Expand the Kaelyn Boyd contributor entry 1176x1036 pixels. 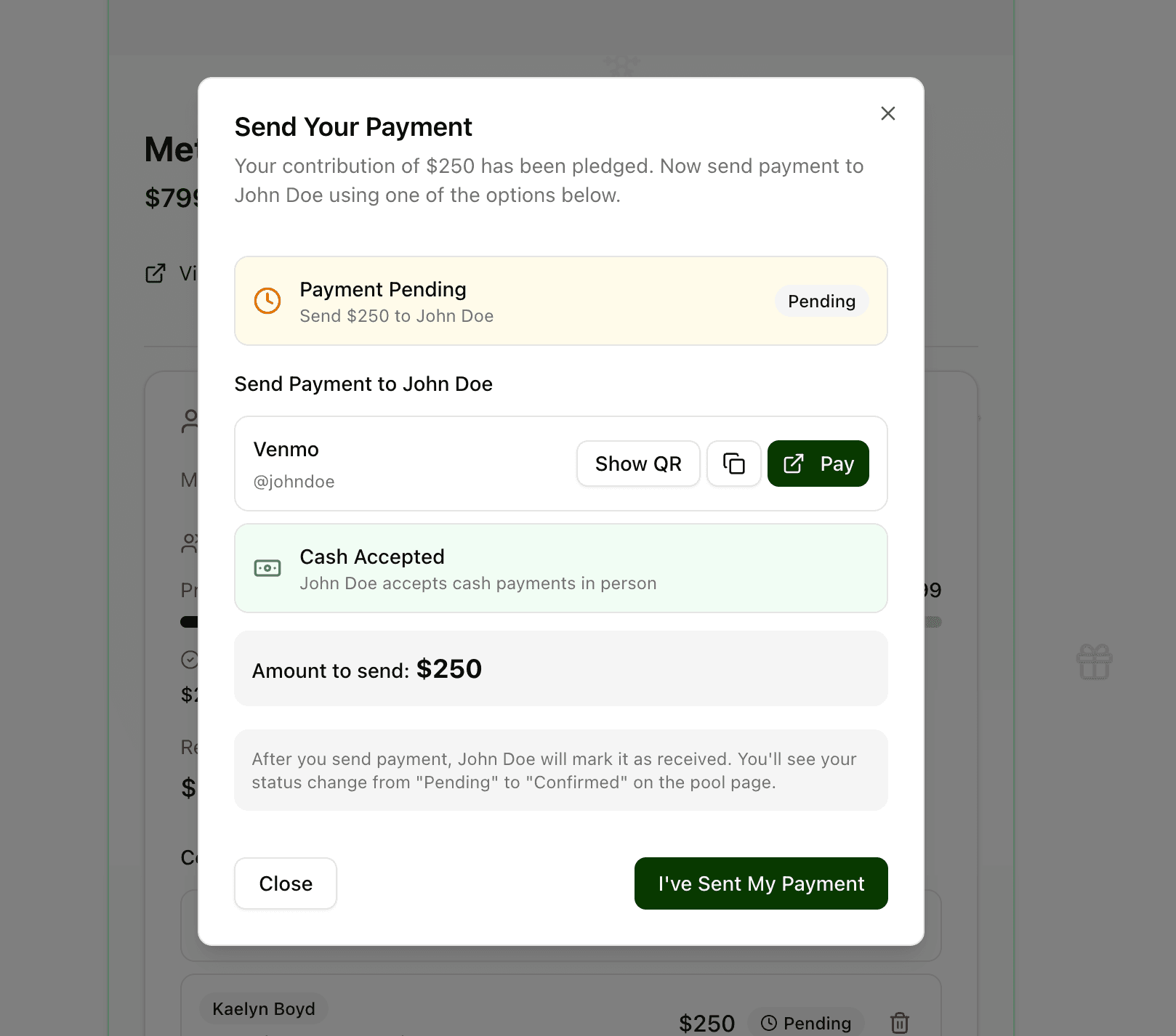click(263, 1008)
